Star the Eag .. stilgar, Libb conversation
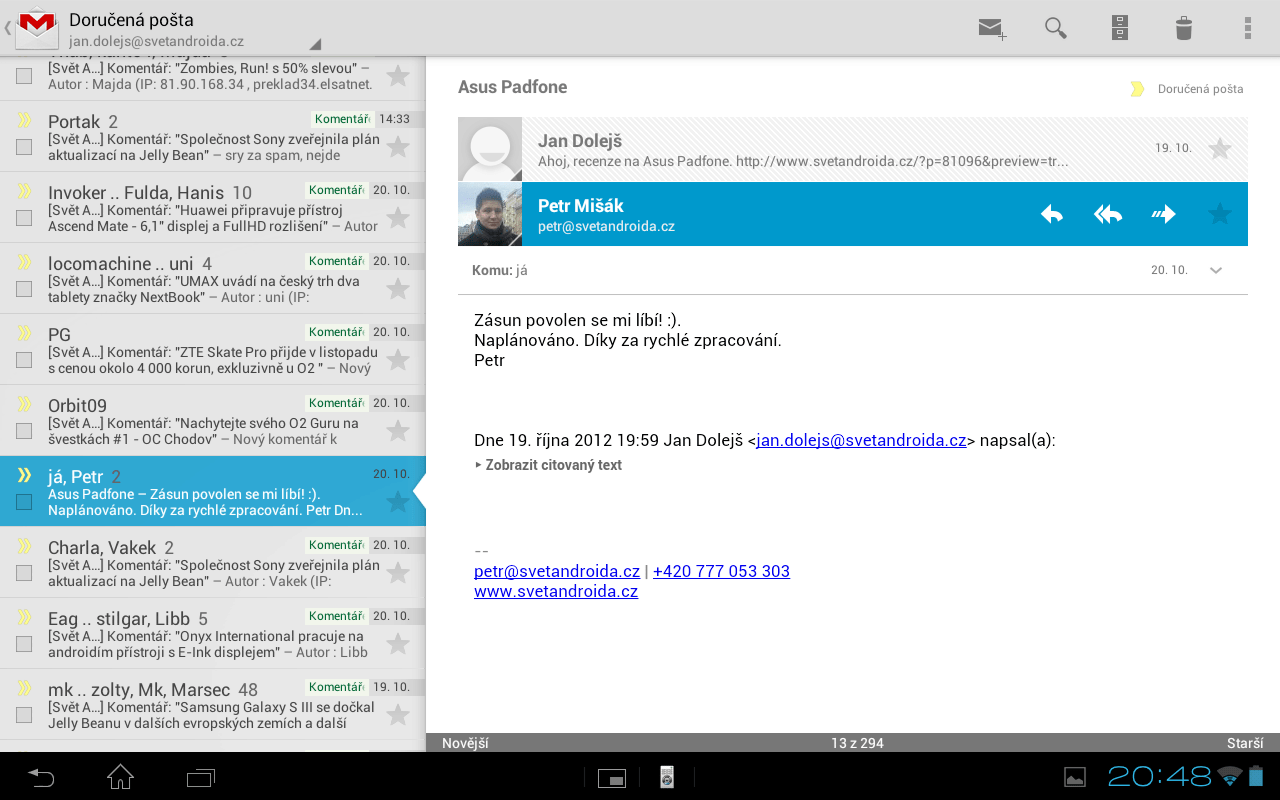The height and width of the screenshot is (800, 1280). tap(398, 643)
